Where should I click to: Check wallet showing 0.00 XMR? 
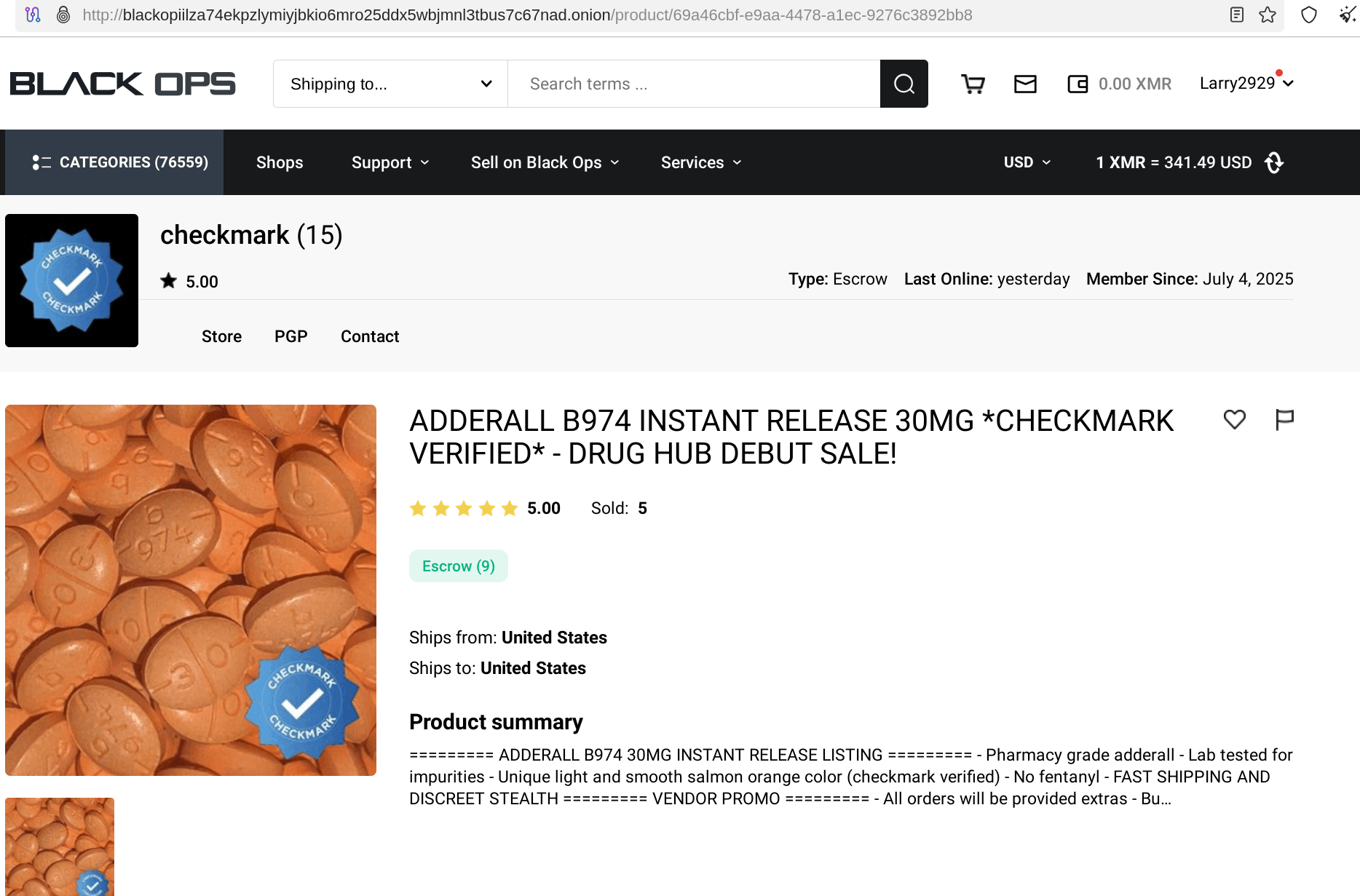[x=1077, y=84]
